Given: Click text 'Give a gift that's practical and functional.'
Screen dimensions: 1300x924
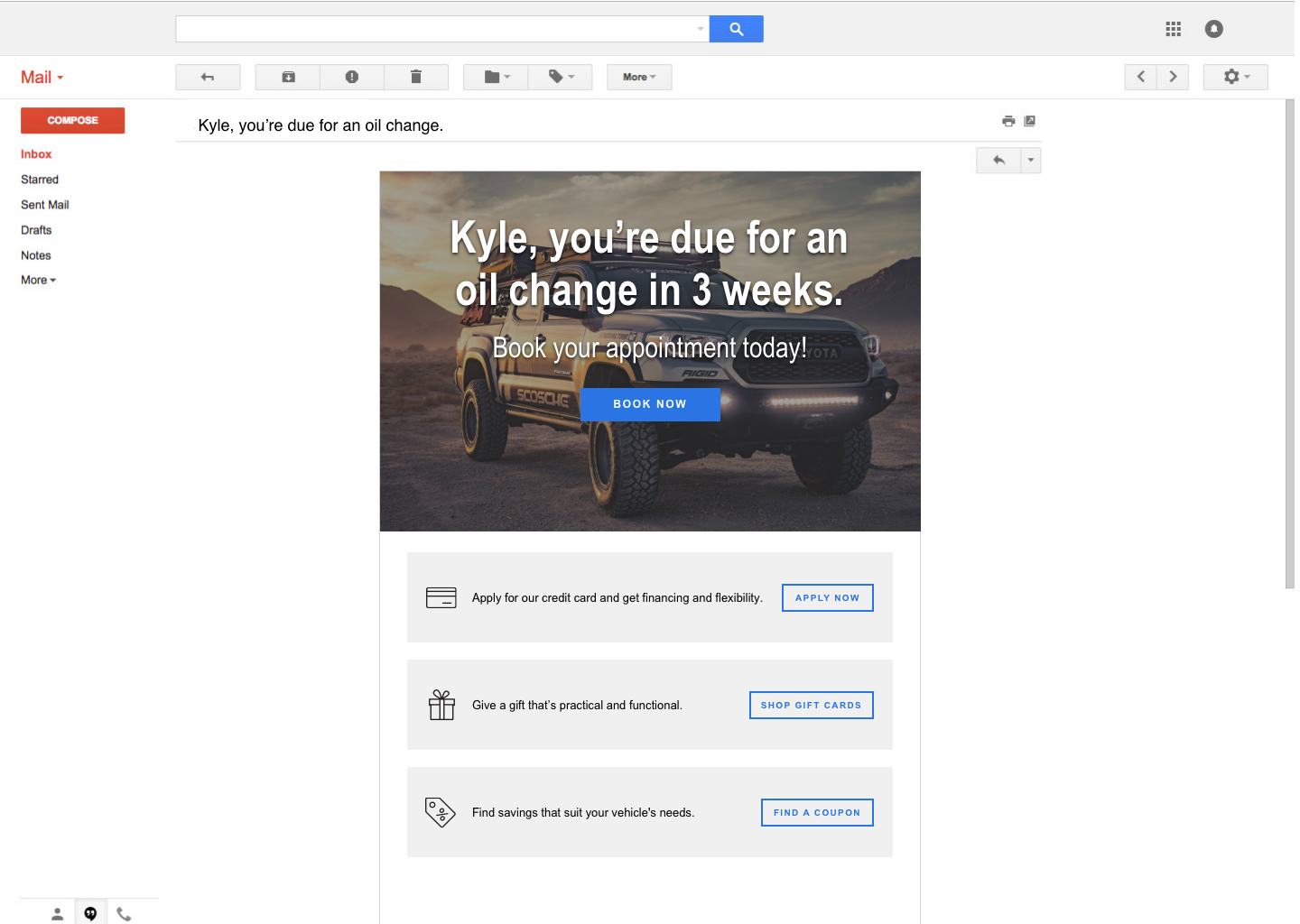Looking at the screenshot, I should (577, 705).
